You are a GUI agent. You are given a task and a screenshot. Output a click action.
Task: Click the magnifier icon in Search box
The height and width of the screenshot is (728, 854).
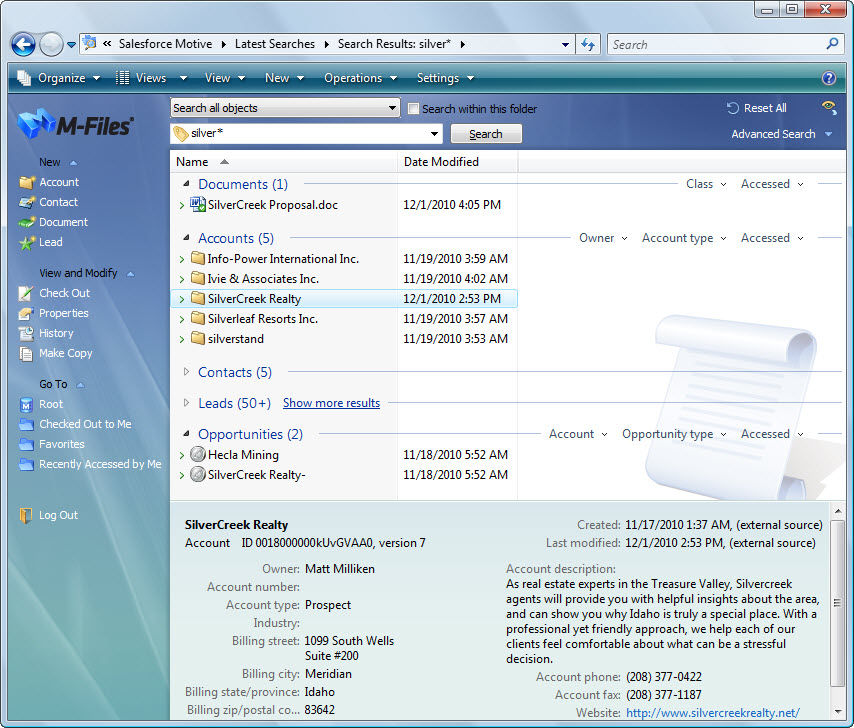pos(832,44)
